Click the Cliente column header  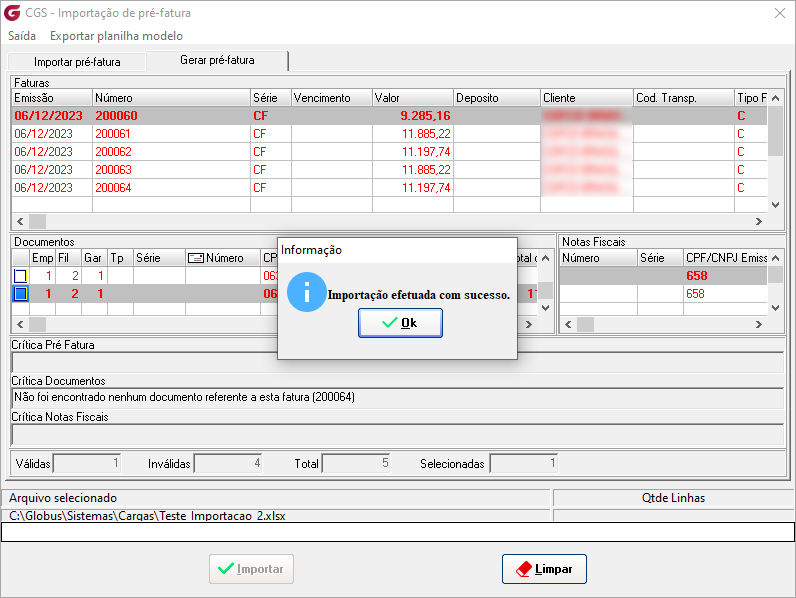click(587, 97)
